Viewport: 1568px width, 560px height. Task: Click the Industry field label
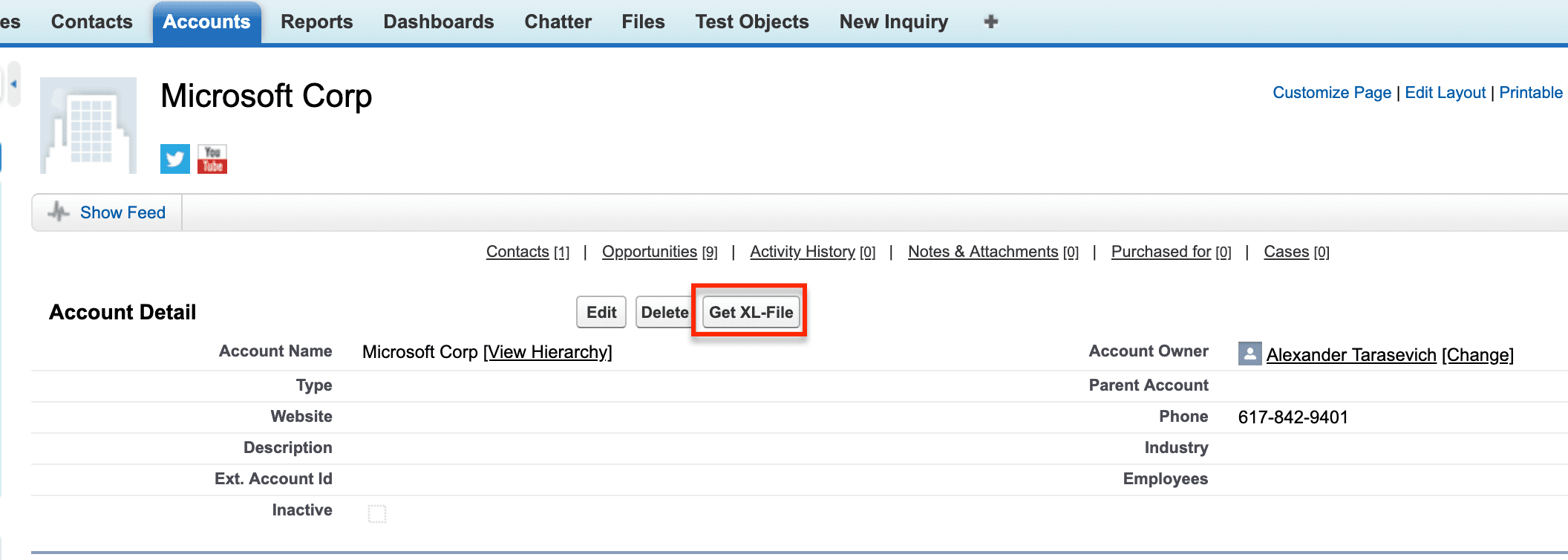(x=1177, y=448)
